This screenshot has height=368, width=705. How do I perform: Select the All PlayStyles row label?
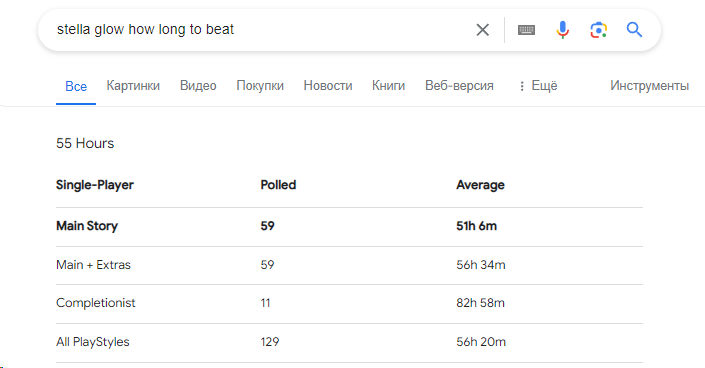93,342
